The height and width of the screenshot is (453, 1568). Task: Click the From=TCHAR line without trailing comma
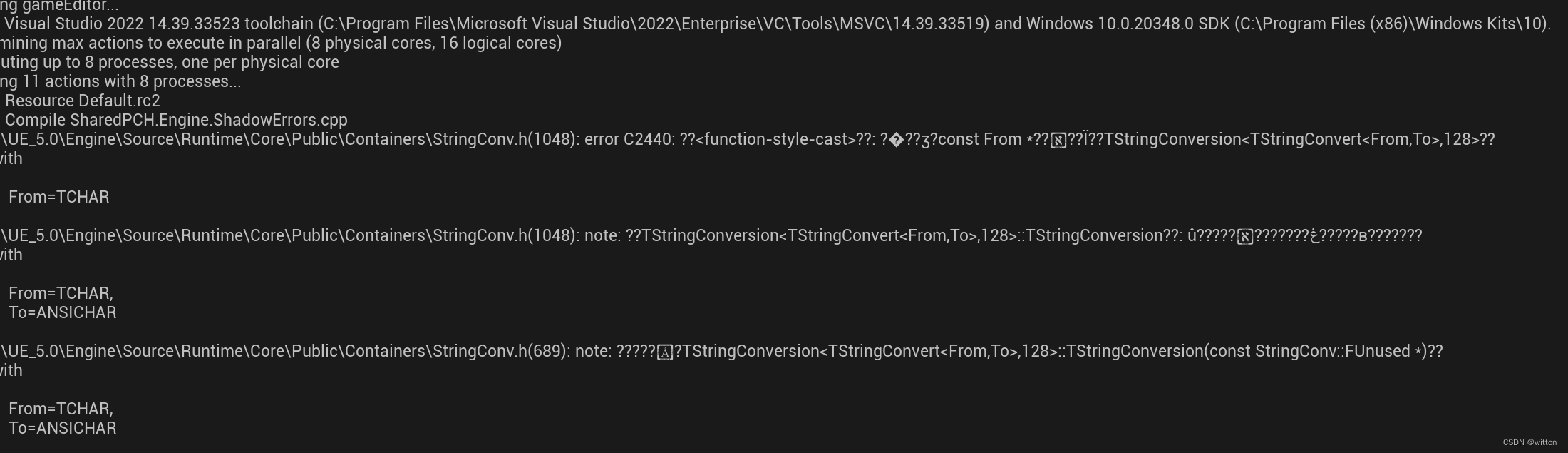tap(58, 197)
